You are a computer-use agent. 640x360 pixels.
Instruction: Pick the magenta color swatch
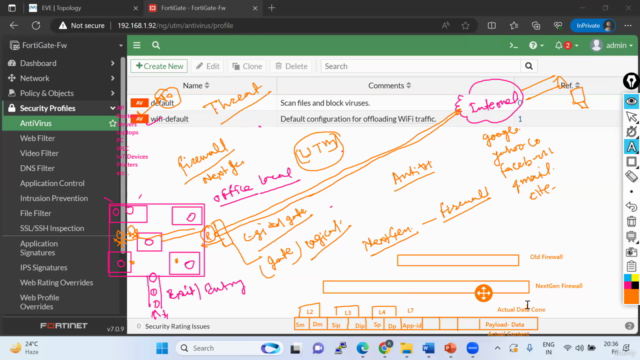[x=627, y=286]
